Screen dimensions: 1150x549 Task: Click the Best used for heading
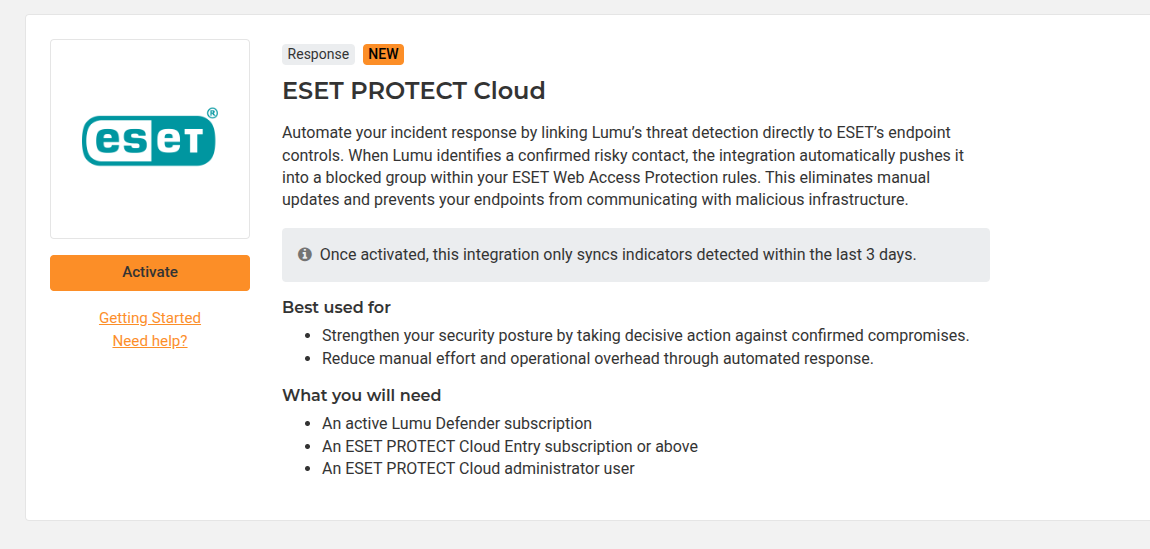337,307
